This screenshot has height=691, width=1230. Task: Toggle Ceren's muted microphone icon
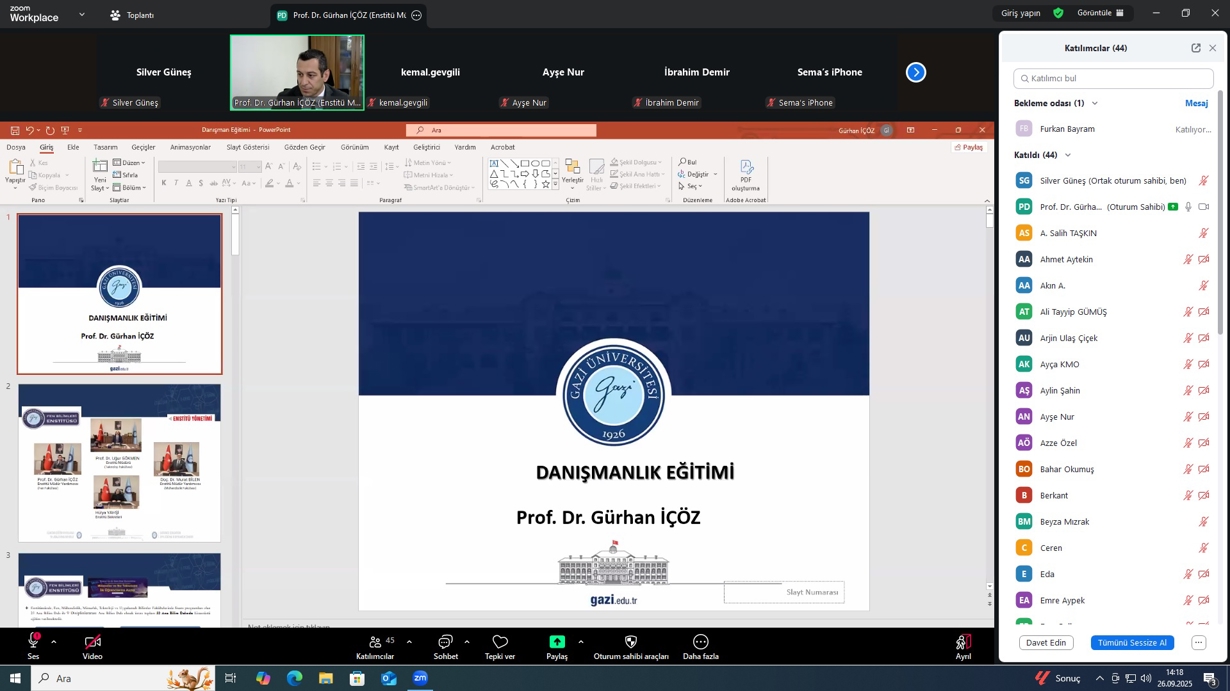(1204, 548)
